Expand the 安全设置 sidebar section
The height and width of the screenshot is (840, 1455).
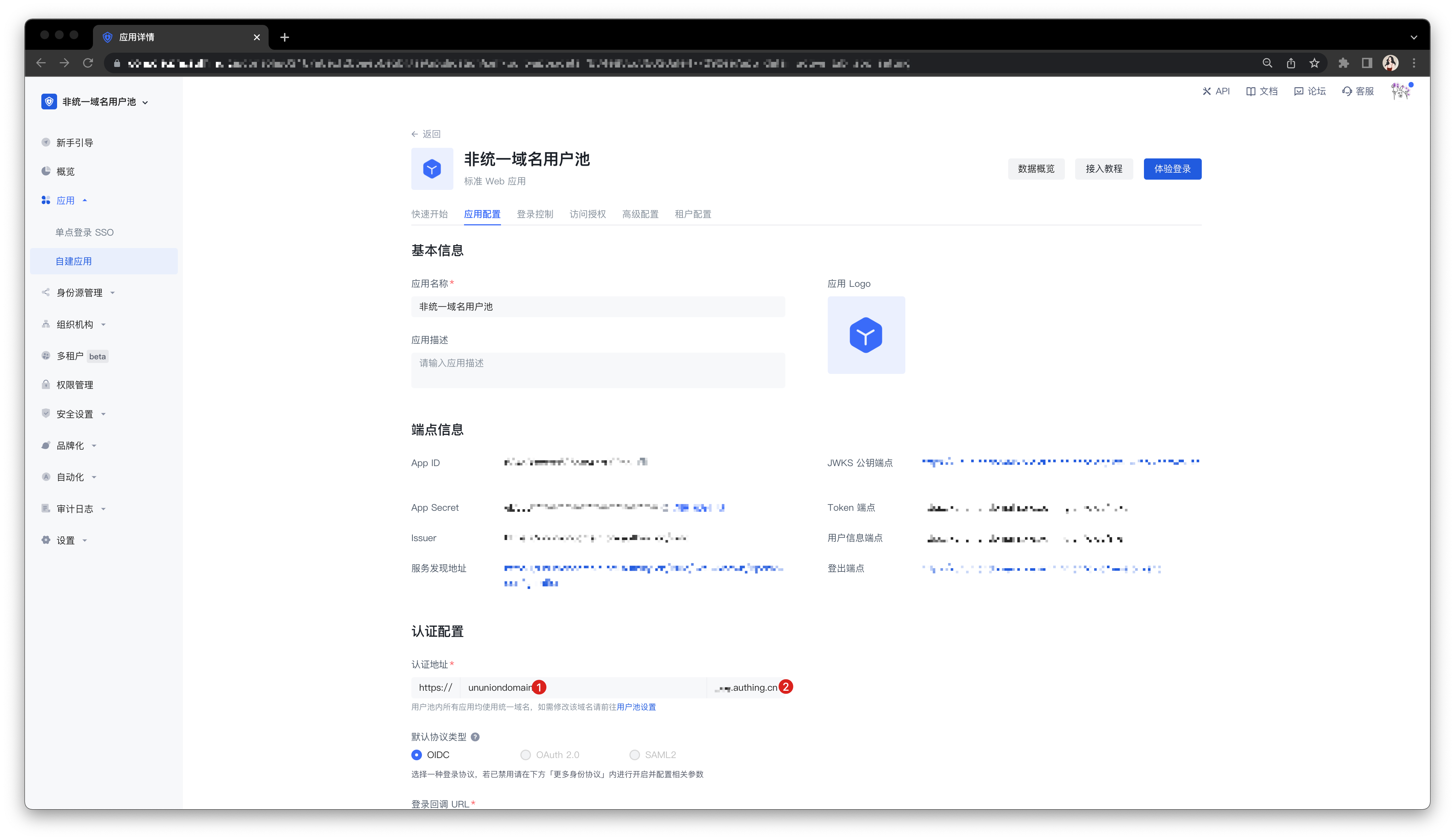point(75,414)
